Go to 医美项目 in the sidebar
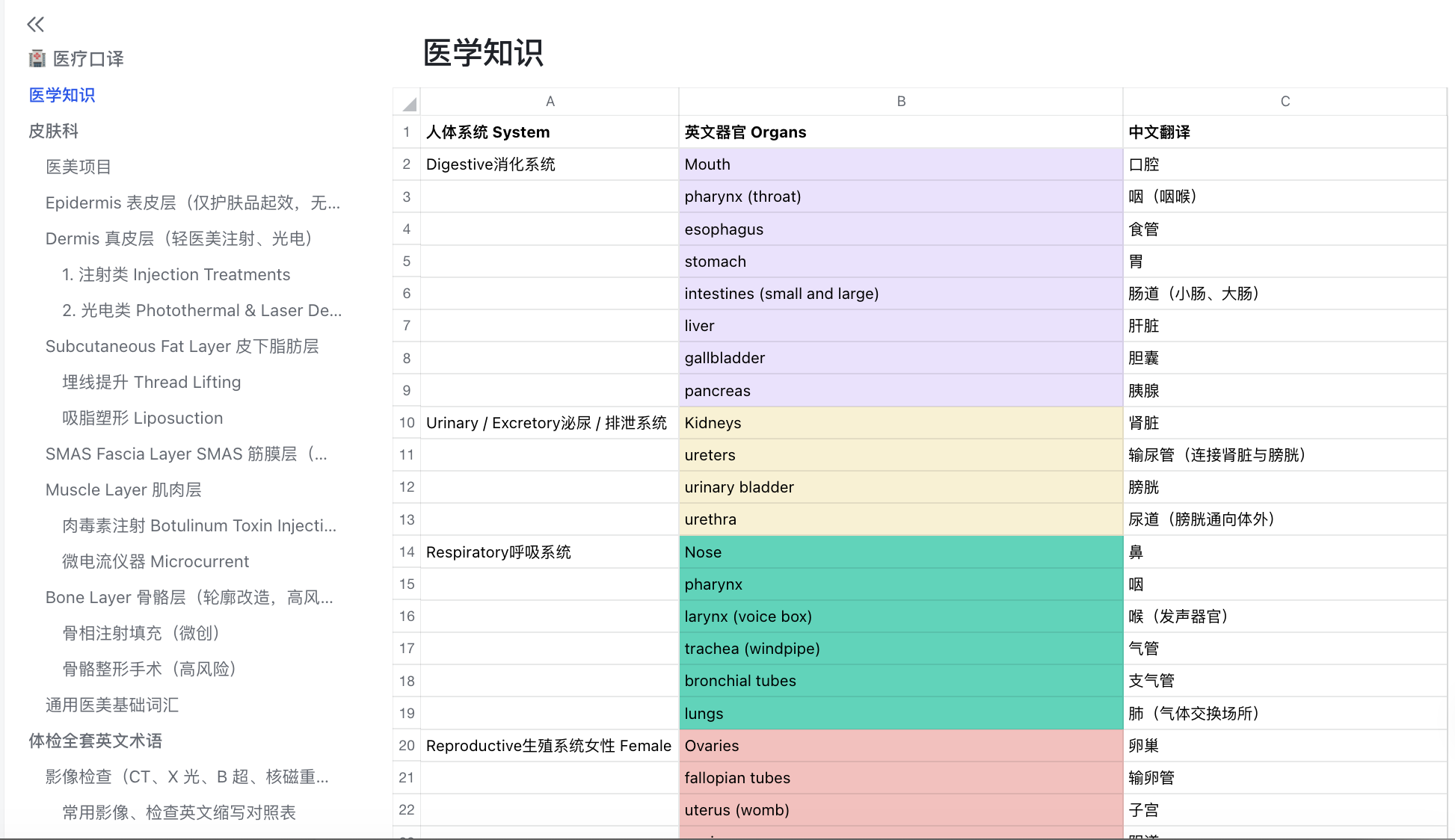Image resolution: width=1455 pixels, height=840 pixels. [79, 167]
